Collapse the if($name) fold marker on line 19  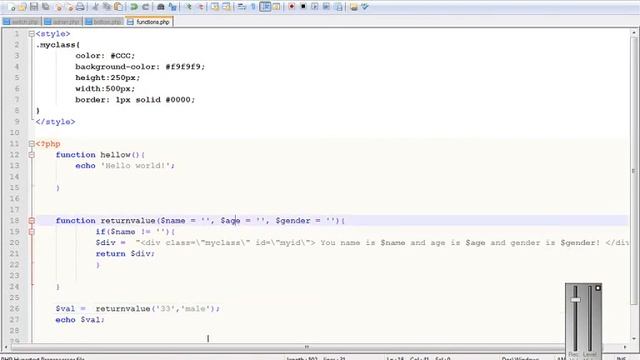[31, 232]
